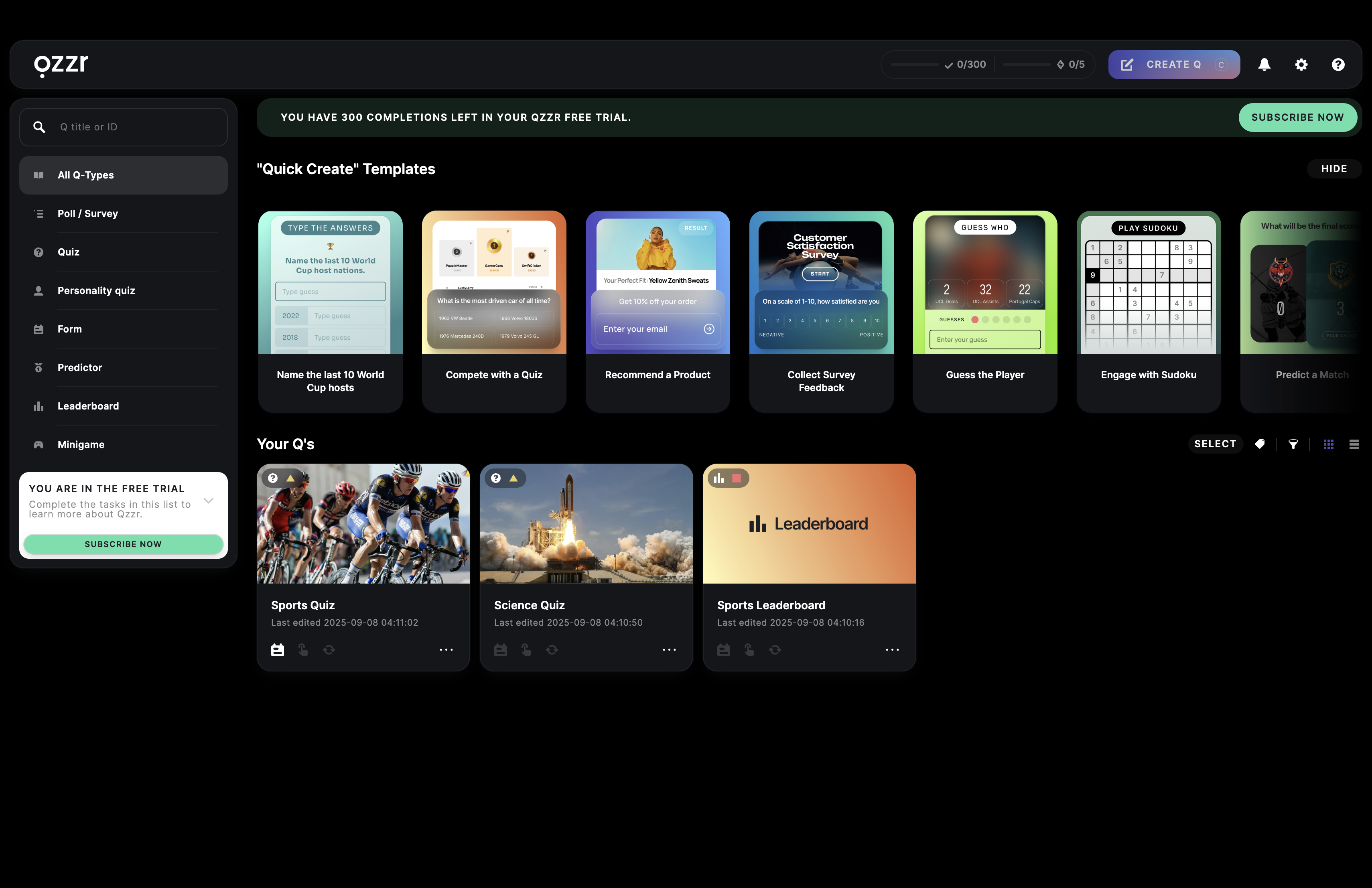Click the tap interaction icon on Science Quiz

pyautogui.click(x=526, y=649)
